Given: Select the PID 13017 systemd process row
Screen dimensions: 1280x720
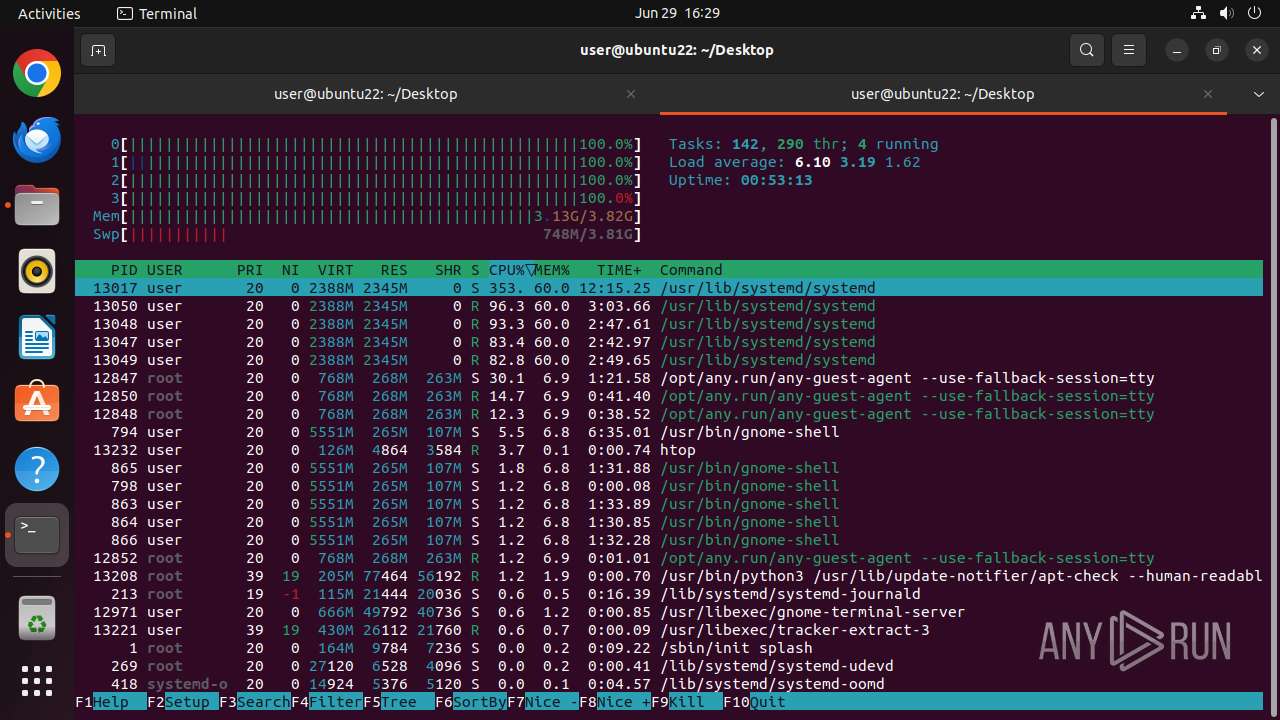Looking at the screenshot, I should tap(669, 288).
